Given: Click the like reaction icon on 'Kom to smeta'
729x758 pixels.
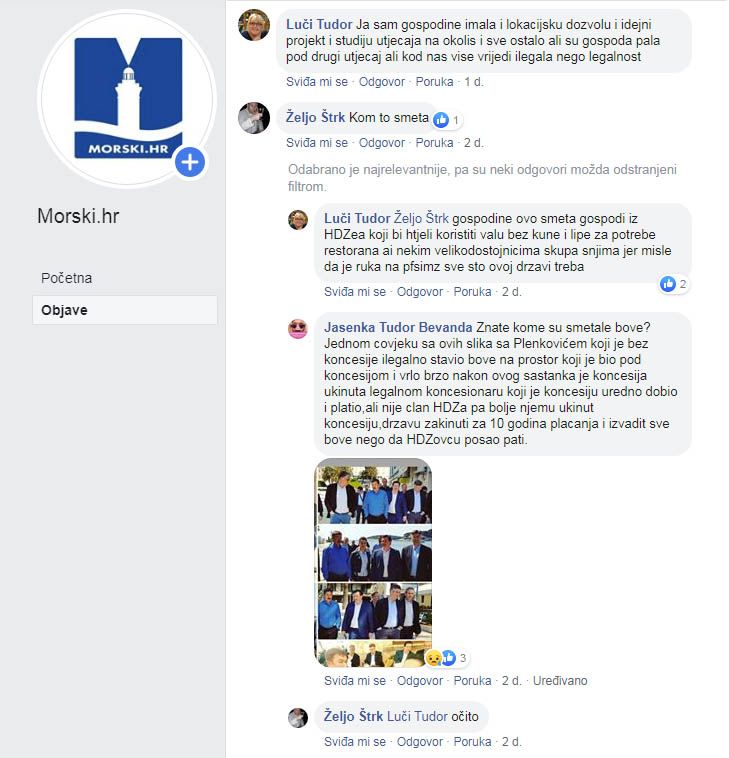Looking at the screenshot, I should pos(441,119).
